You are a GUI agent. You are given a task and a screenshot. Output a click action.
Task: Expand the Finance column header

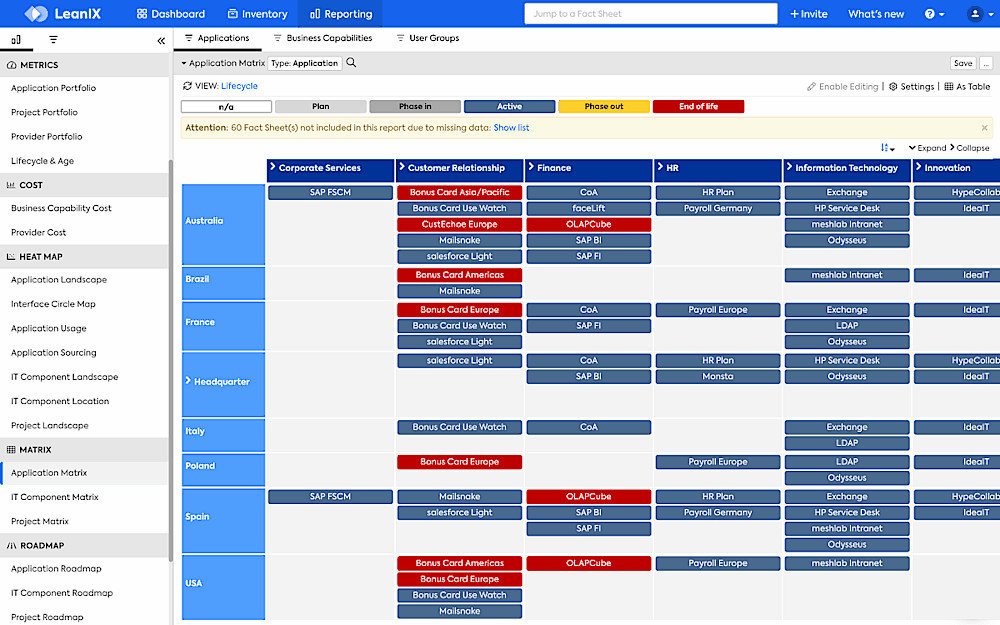(531, 167)
